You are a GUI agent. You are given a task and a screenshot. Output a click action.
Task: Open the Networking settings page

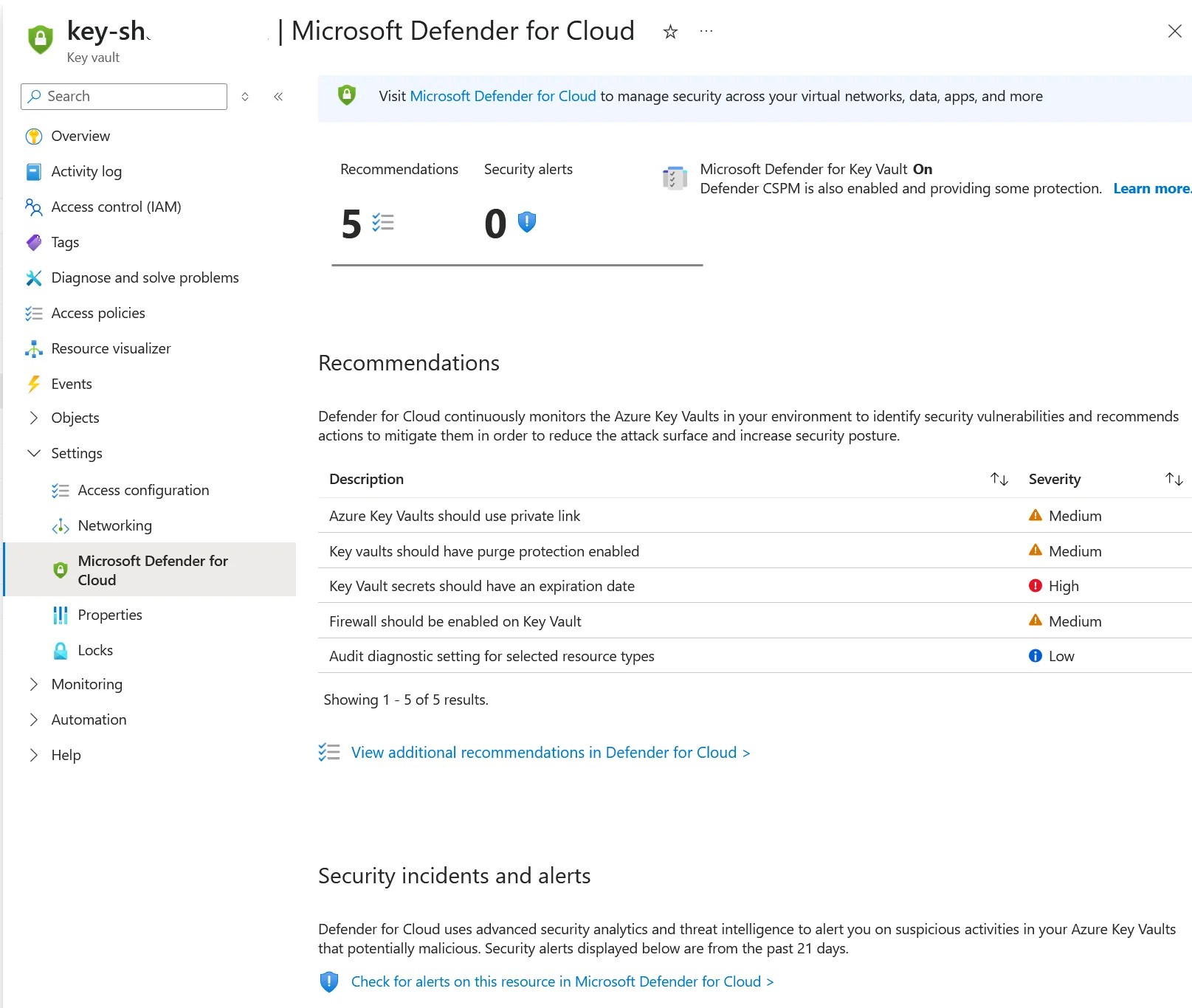pos(115,525)
